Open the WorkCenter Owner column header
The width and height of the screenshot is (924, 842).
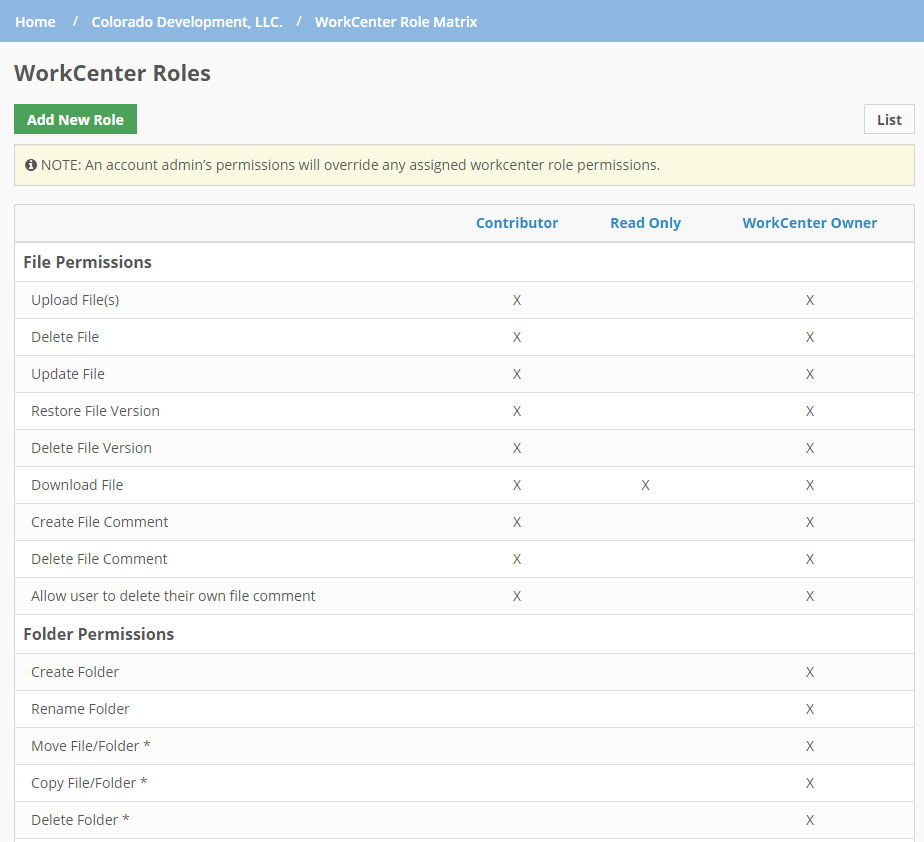click(810, 222)
